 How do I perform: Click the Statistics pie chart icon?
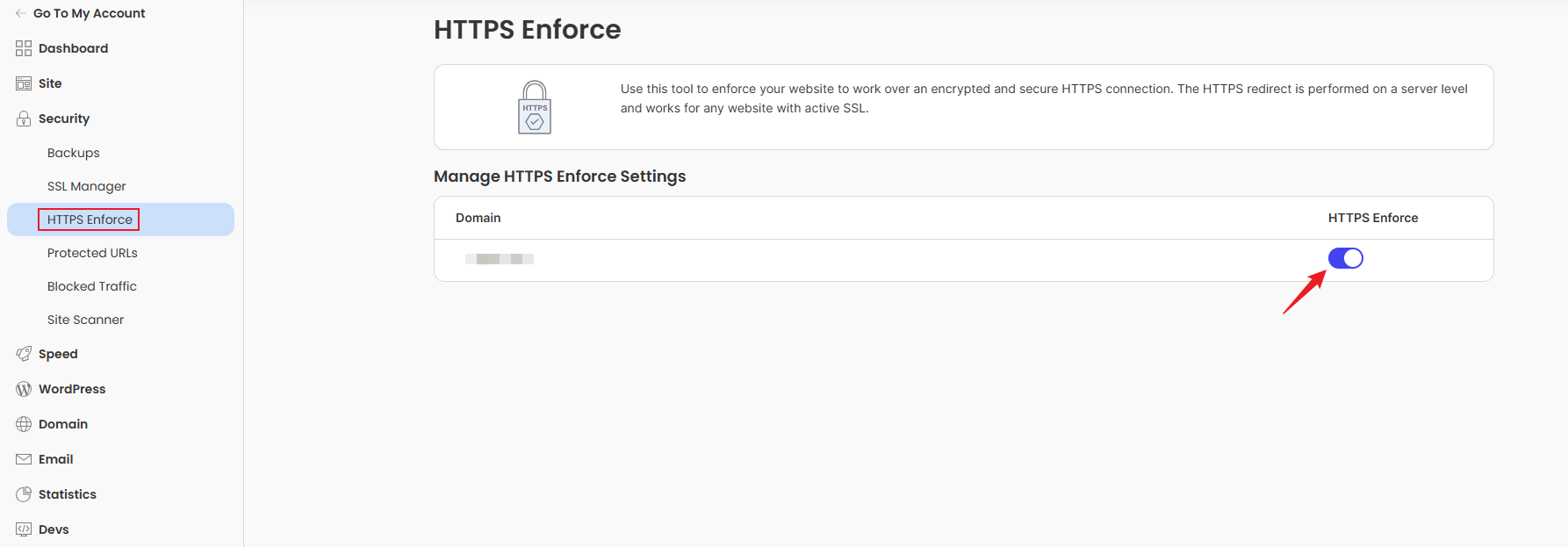point(24,494)
